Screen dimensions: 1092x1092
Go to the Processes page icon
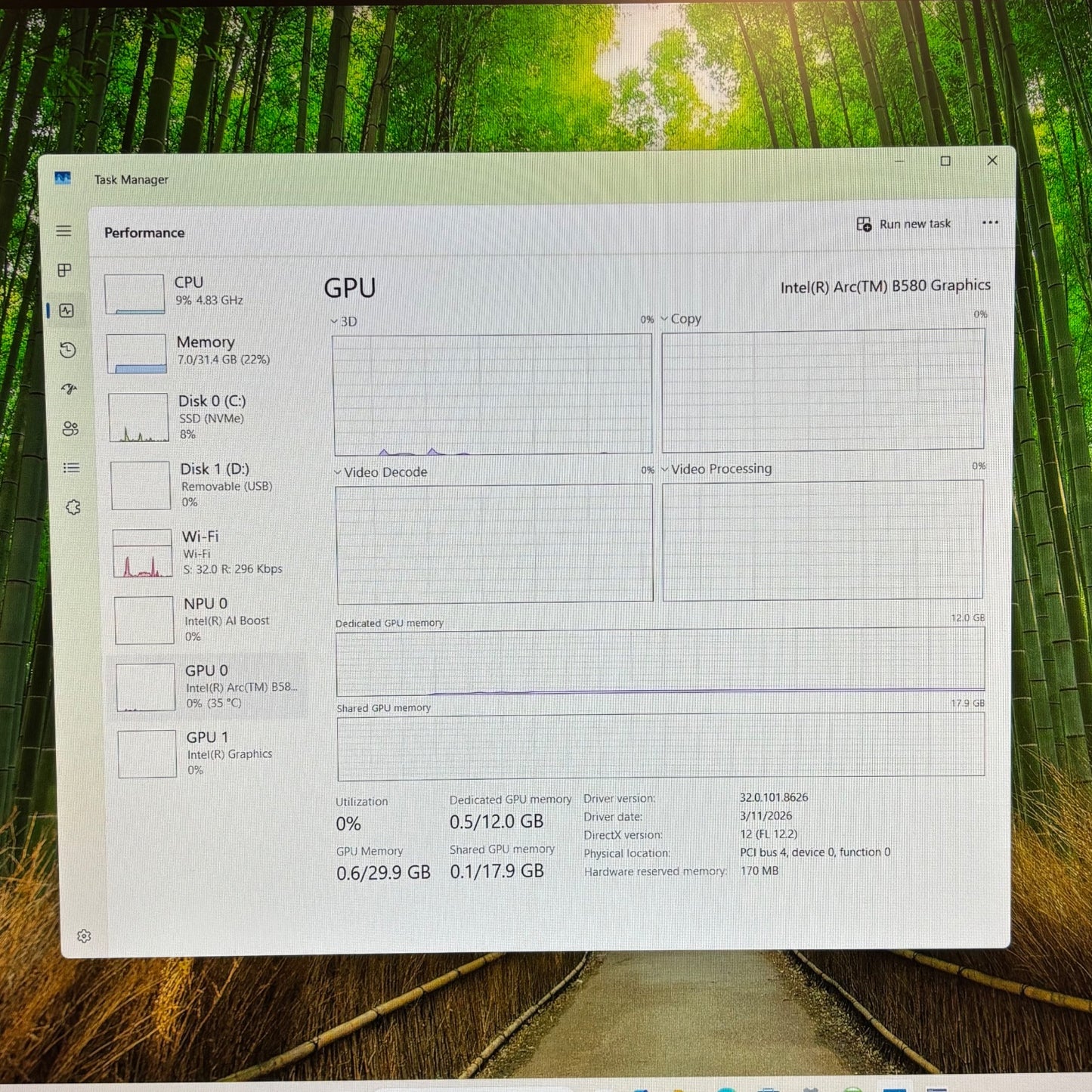click(x=65, y=271)
